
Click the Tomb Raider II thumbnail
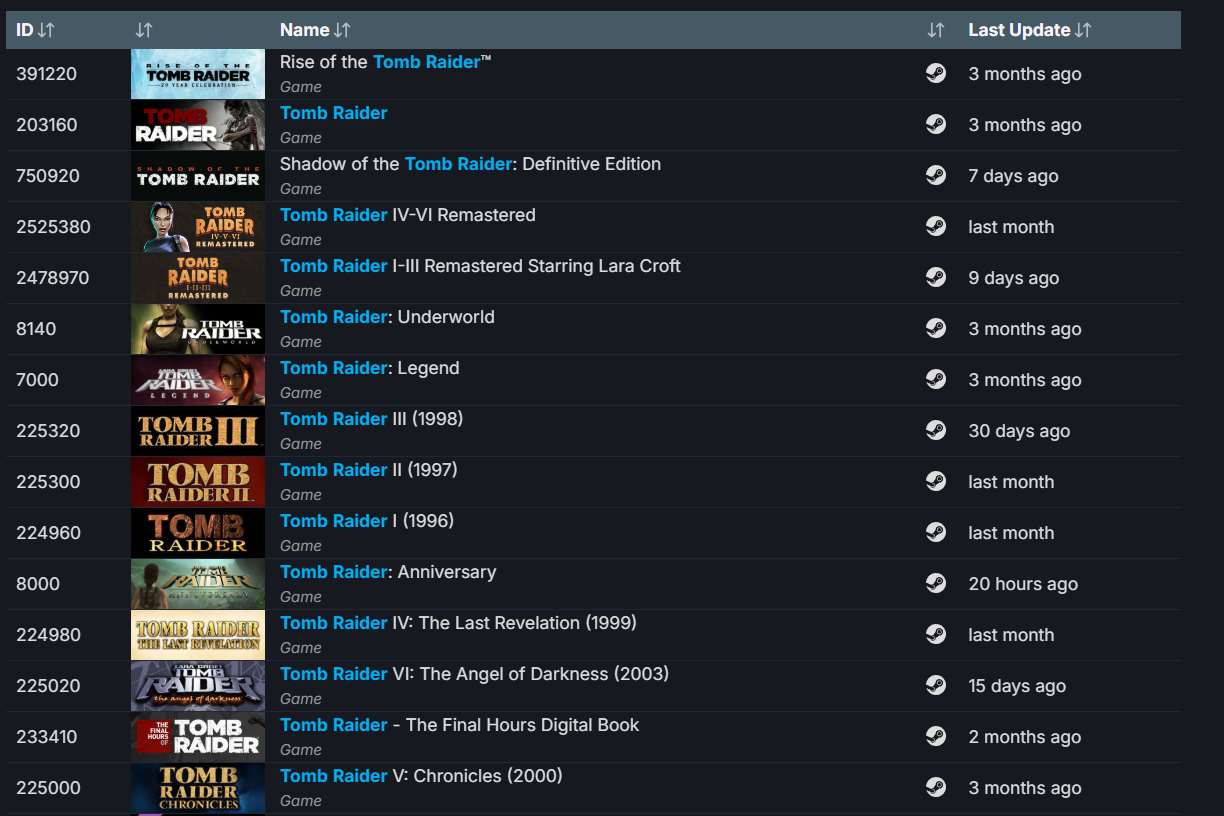click(198, 482)
